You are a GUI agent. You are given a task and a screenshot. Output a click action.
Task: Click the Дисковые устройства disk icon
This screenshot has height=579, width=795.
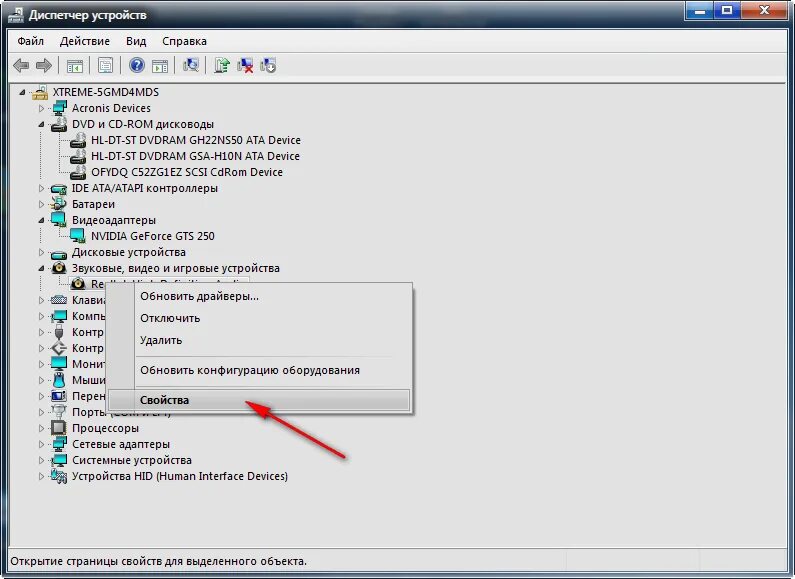click(59, 252)
